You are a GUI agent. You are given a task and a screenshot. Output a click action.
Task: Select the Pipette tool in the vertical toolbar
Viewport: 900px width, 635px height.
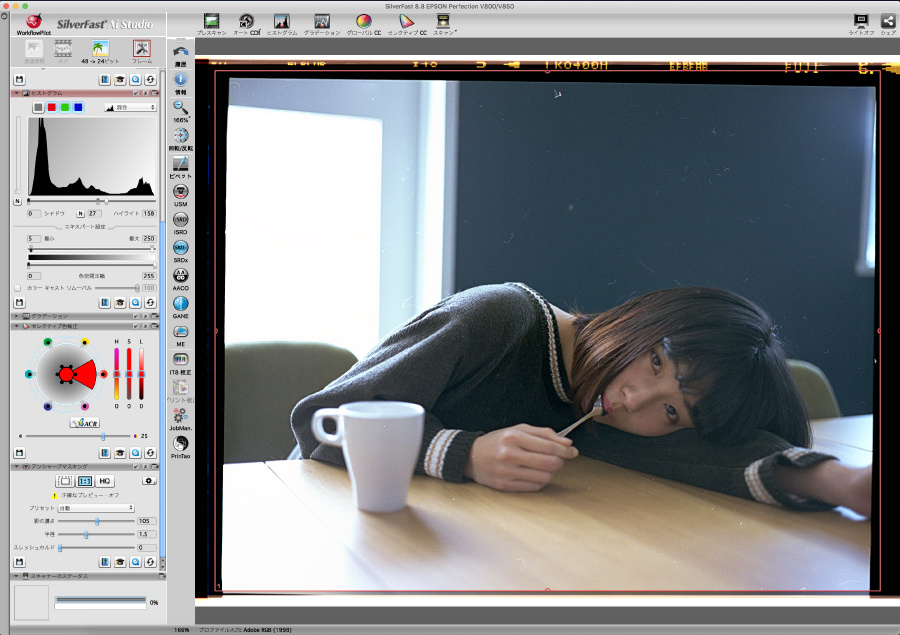(x=181, y=164)
